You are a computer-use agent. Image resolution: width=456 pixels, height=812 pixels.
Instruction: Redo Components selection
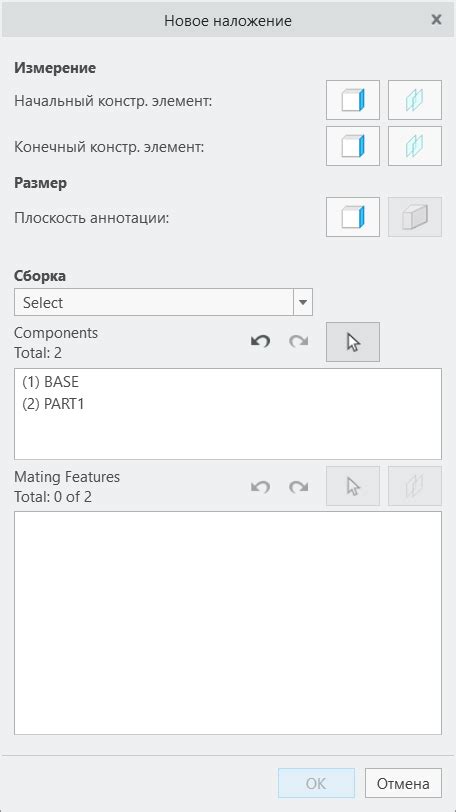click(299, 342)
